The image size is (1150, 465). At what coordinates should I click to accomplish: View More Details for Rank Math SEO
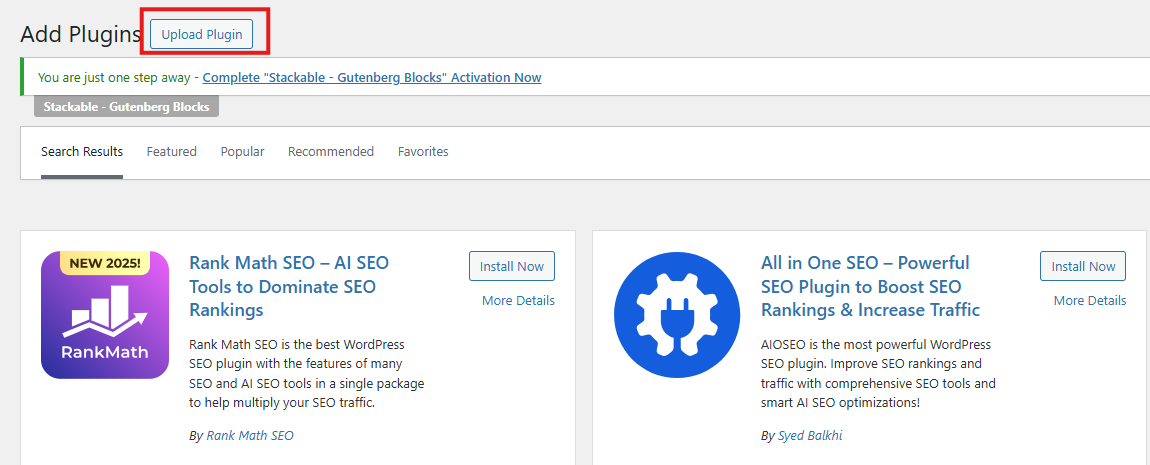click(519, 301)
